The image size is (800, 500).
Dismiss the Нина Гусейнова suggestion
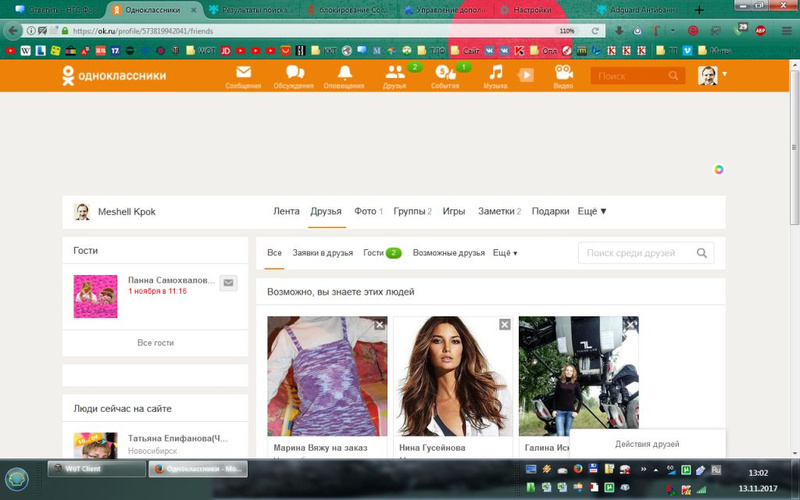click(505, 325)
